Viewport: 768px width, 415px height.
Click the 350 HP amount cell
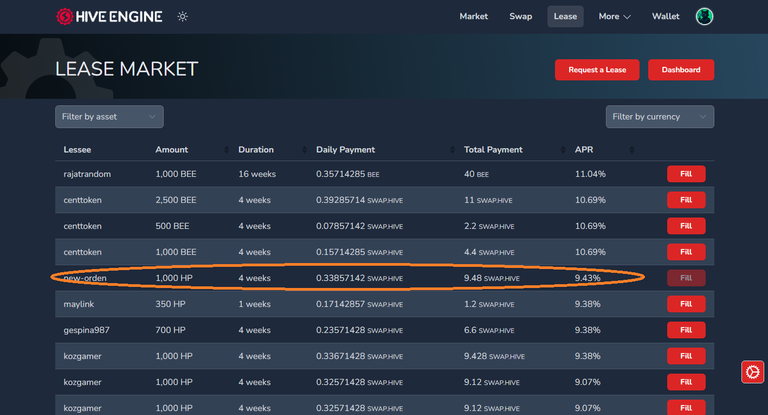170,304
